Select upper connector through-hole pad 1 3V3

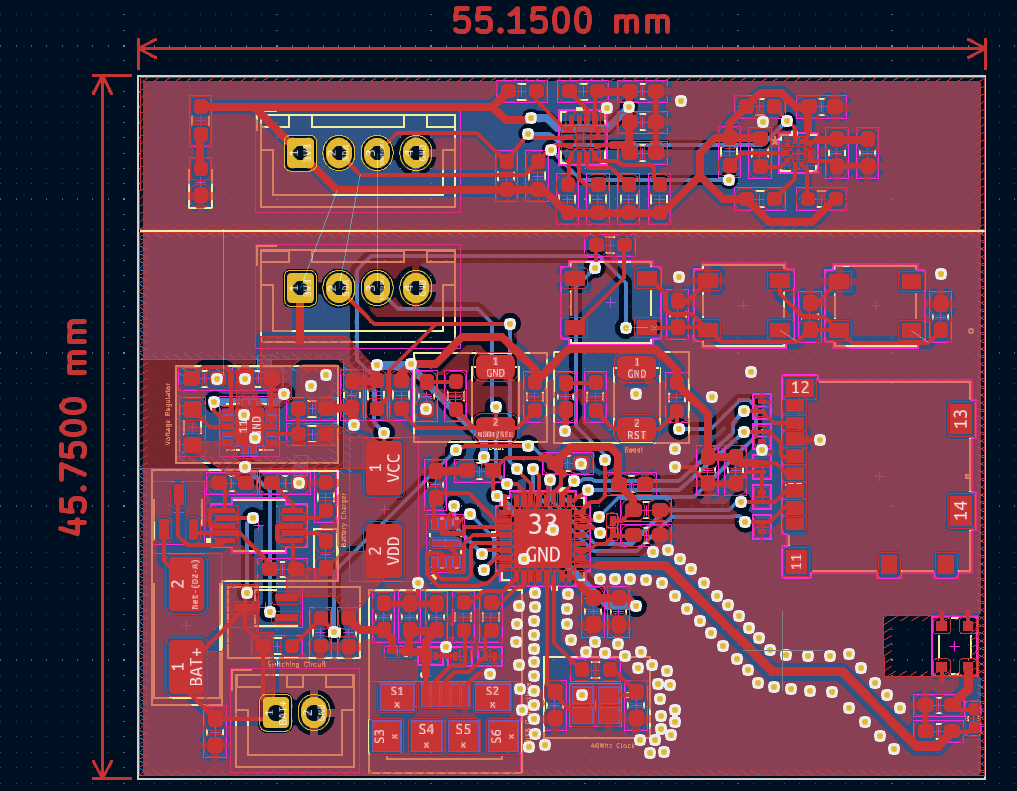click(x=300, y=154)
